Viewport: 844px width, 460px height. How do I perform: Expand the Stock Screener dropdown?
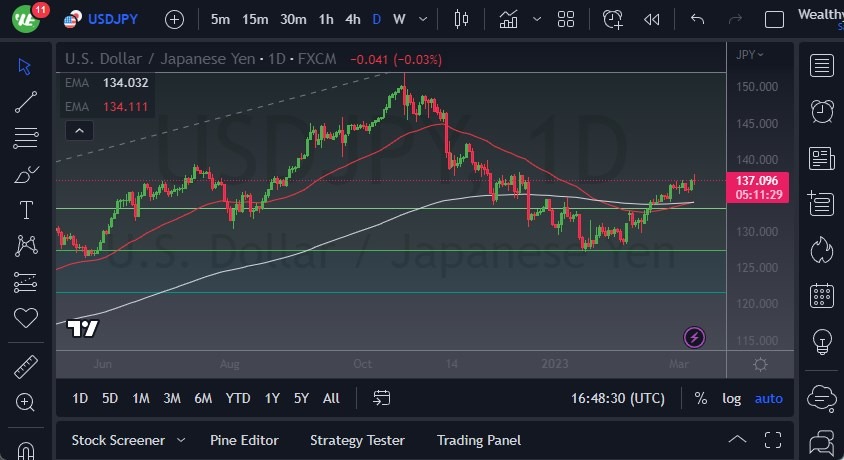(181, 440)
